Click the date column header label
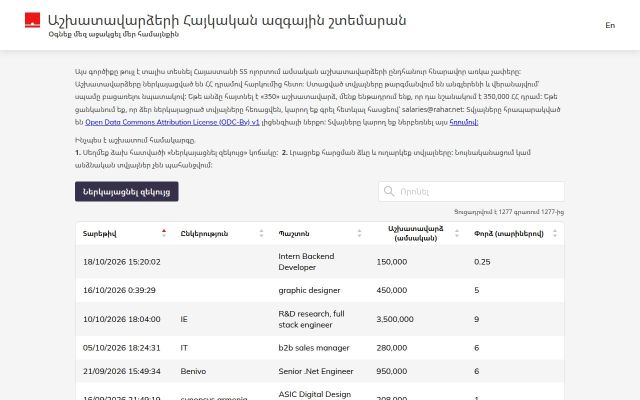Viewport: 640px width, 400px height. point(100,233)
